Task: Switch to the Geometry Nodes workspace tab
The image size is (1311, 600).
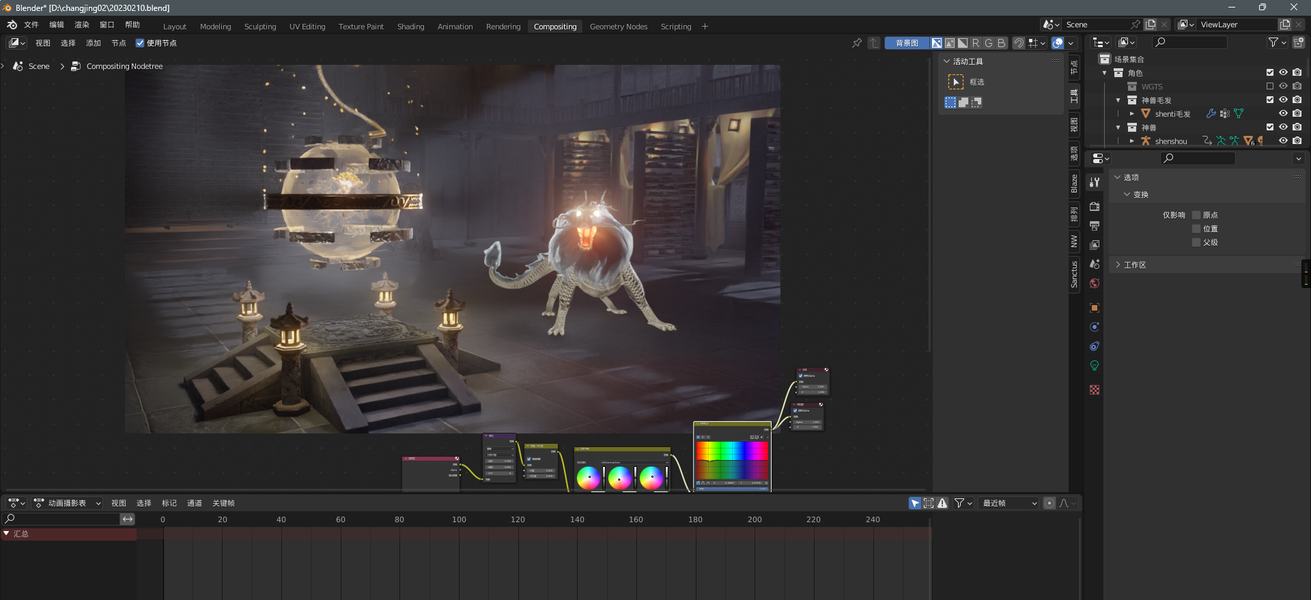Action: click(x=618, y=27)
